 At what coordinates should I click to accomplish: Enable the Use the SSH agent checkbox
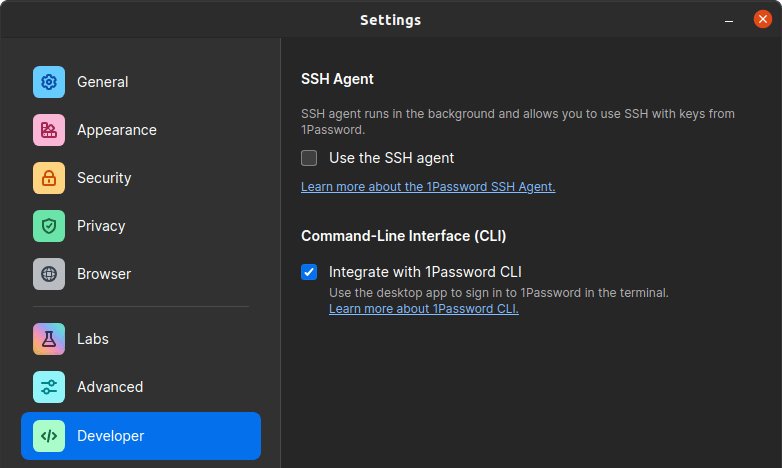pos(309,158)
